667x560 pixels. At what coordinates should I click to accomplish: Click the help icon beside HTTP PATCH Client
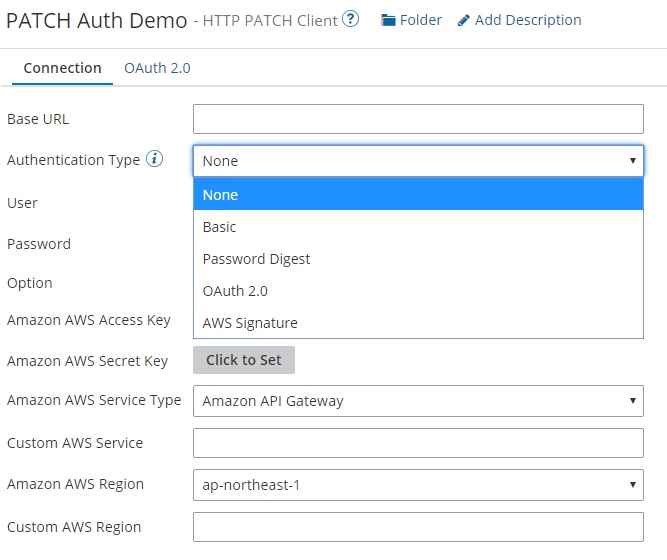pyautogui.click(x=350, y=20)
